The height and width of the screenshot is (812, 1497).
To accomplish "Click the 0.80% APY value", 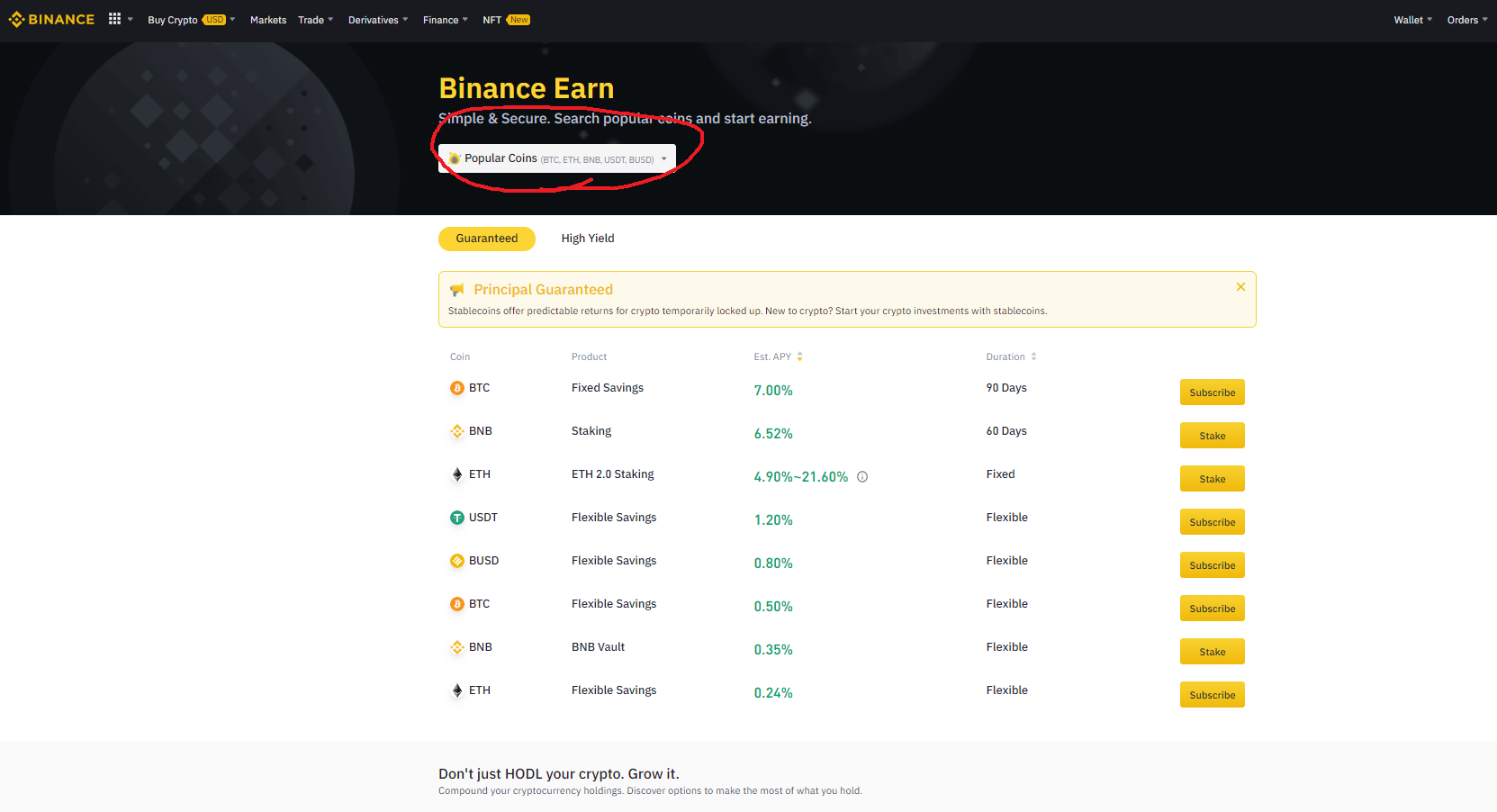I will (x=773, y=564).
